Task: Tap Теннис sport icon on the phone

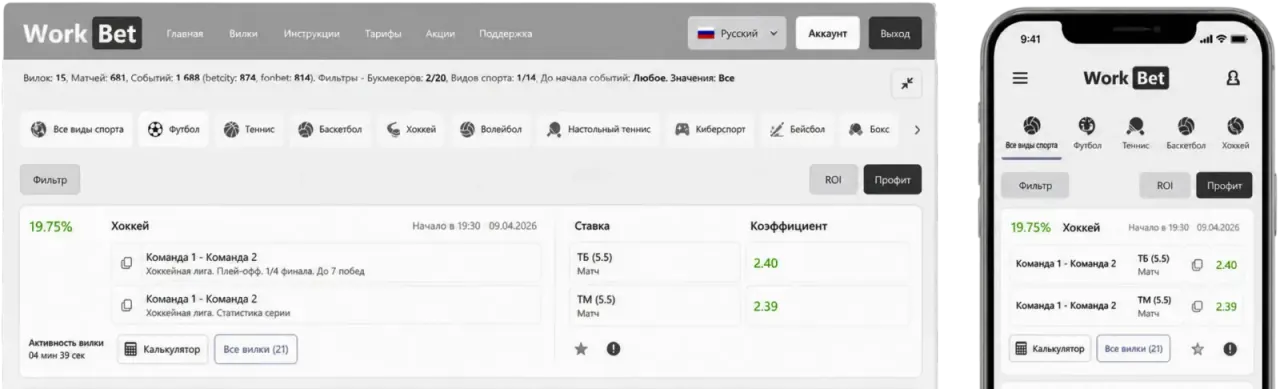Action: 1136,134
